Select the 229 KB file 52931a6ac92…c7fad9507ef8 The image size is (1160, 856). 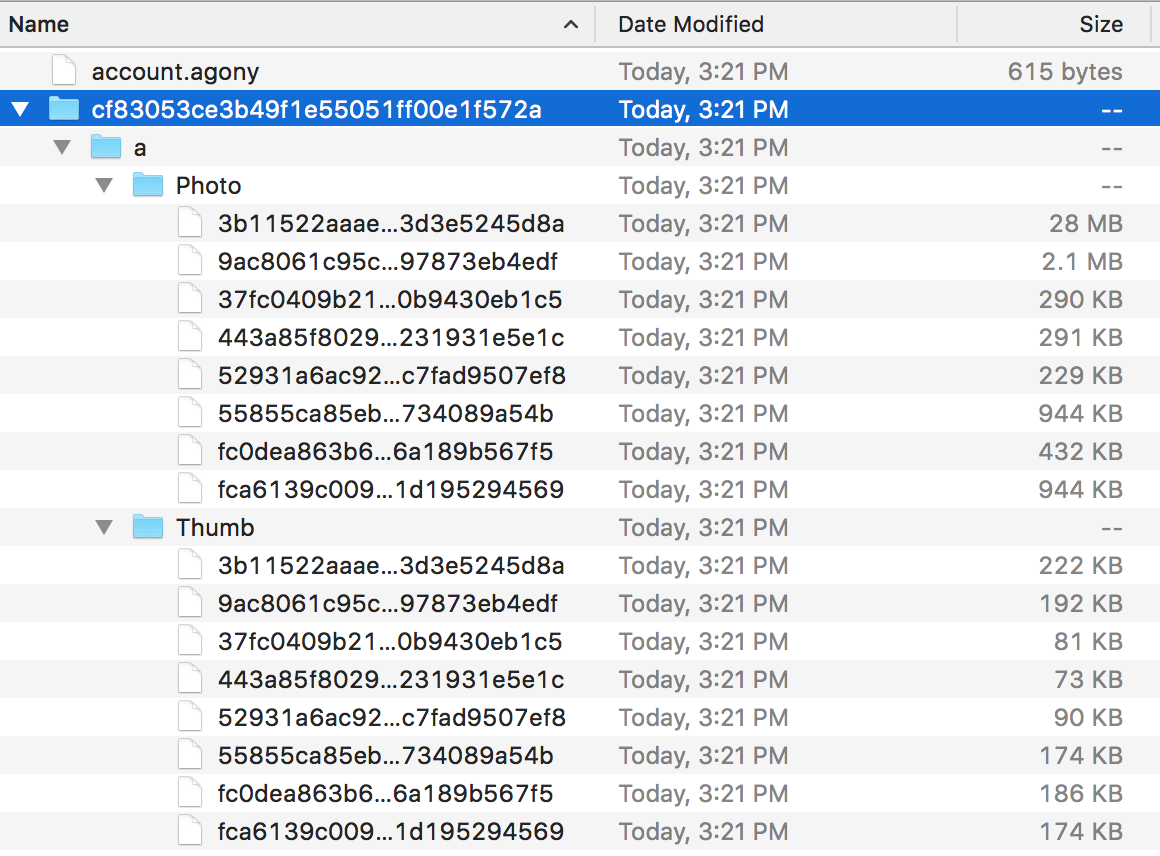coord(391,375)
